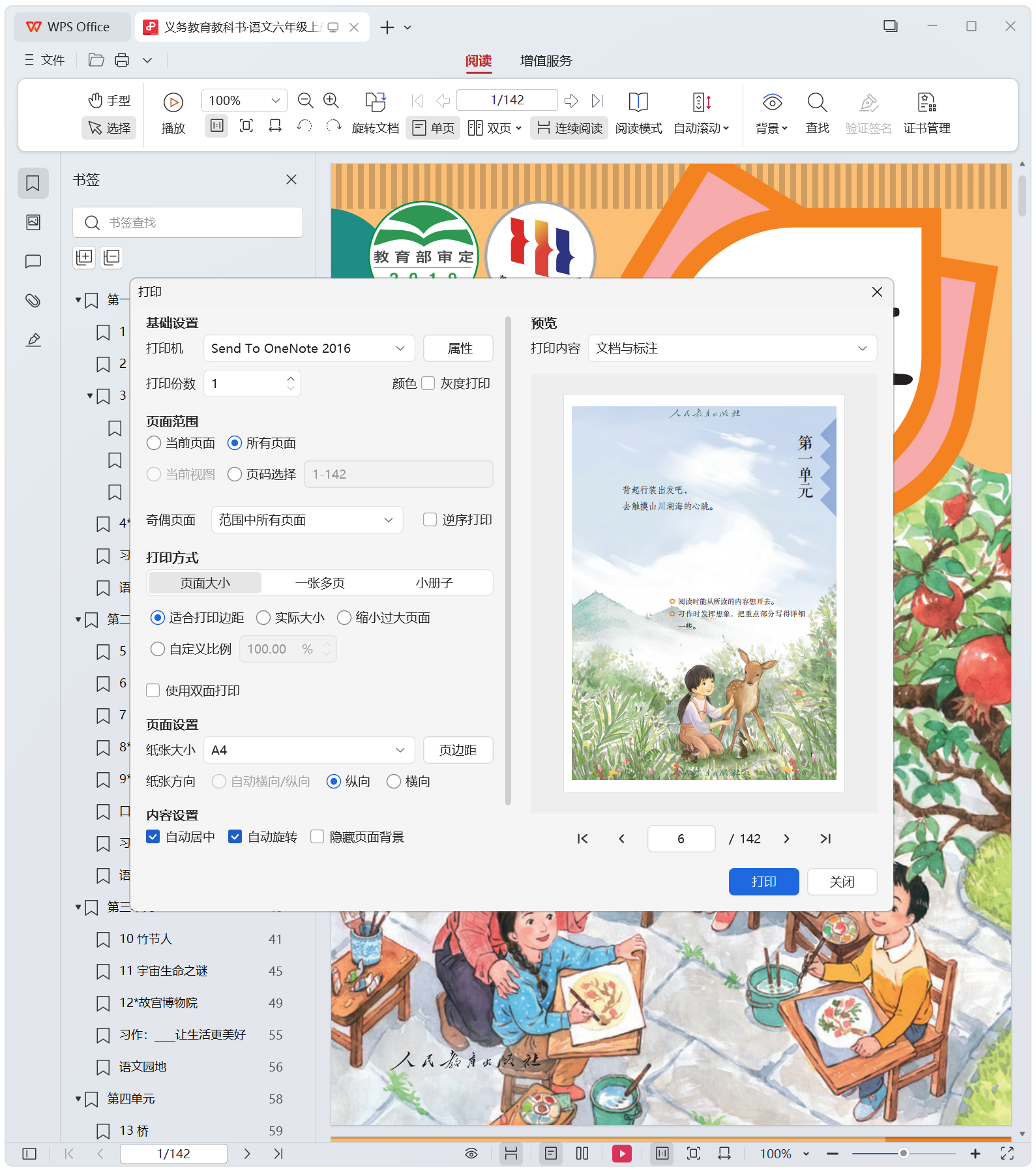Select the 一张多页 print mode tab
1036x1170 pixels.
tap(320, 583)
